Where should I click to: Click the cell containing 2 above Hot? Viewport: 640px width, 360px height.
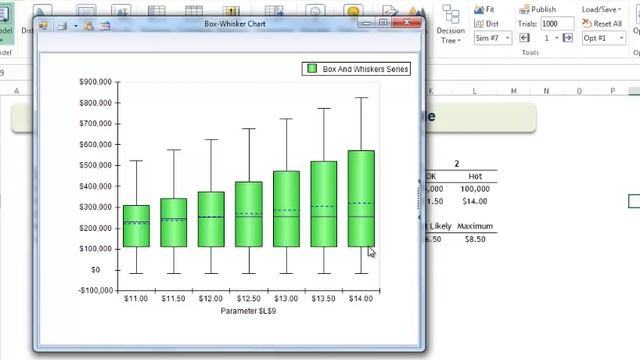pyautogui.click(x=456, y=164)
